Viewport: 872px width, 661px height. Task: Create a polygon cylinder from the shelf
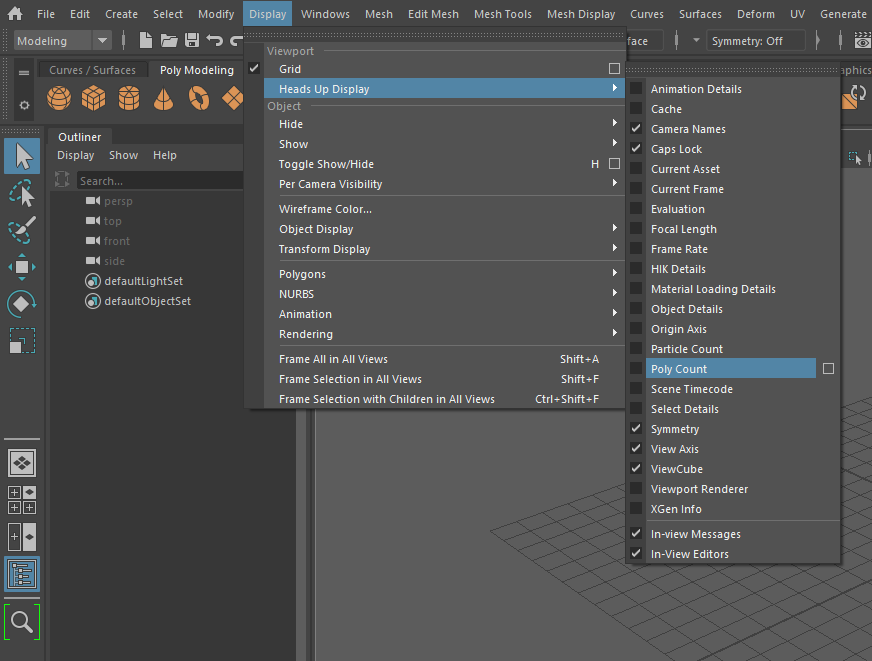click(x=128, y=99)
